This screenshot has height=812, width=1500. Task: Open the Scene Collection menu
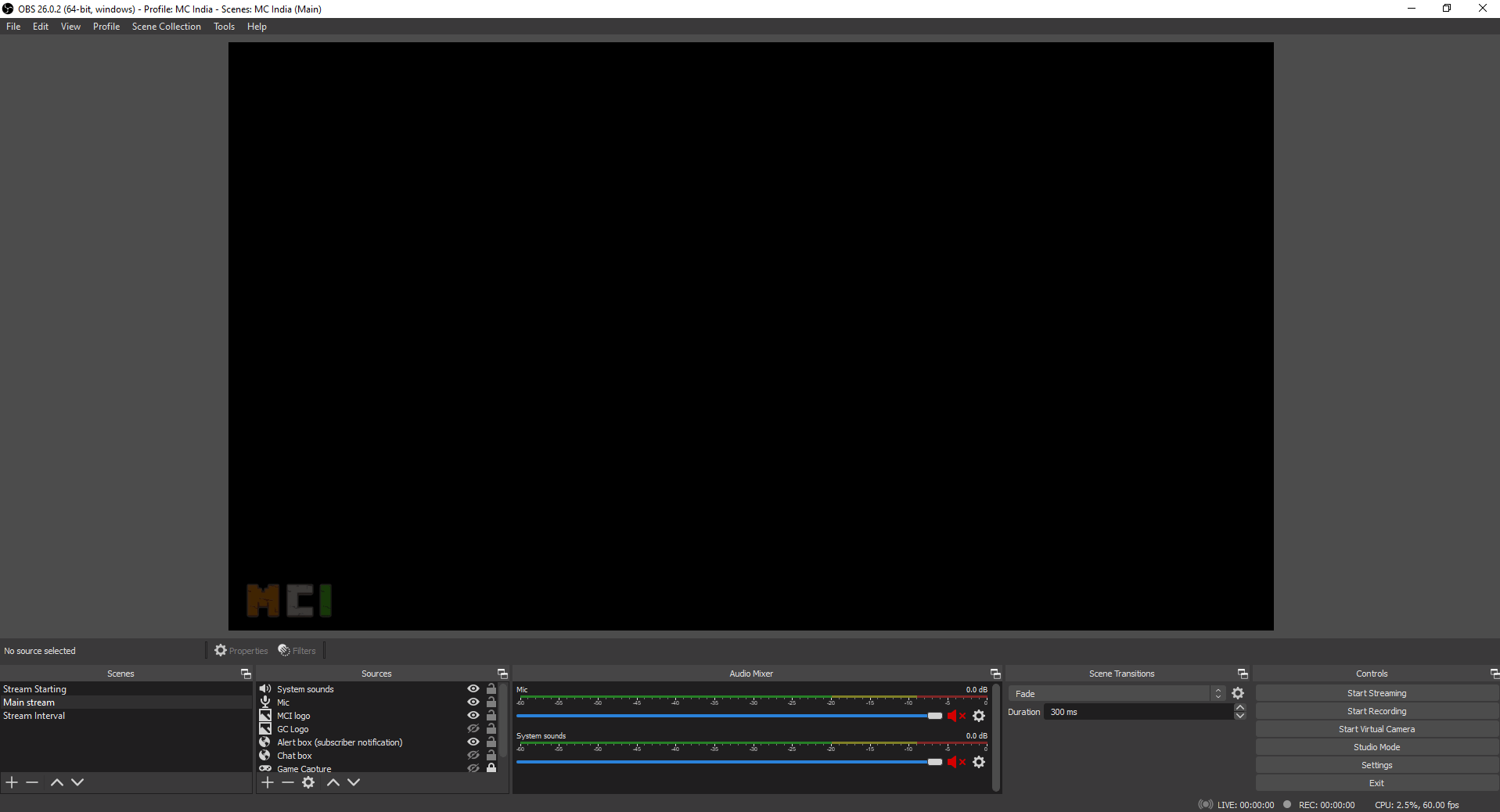tap(167, 27)
